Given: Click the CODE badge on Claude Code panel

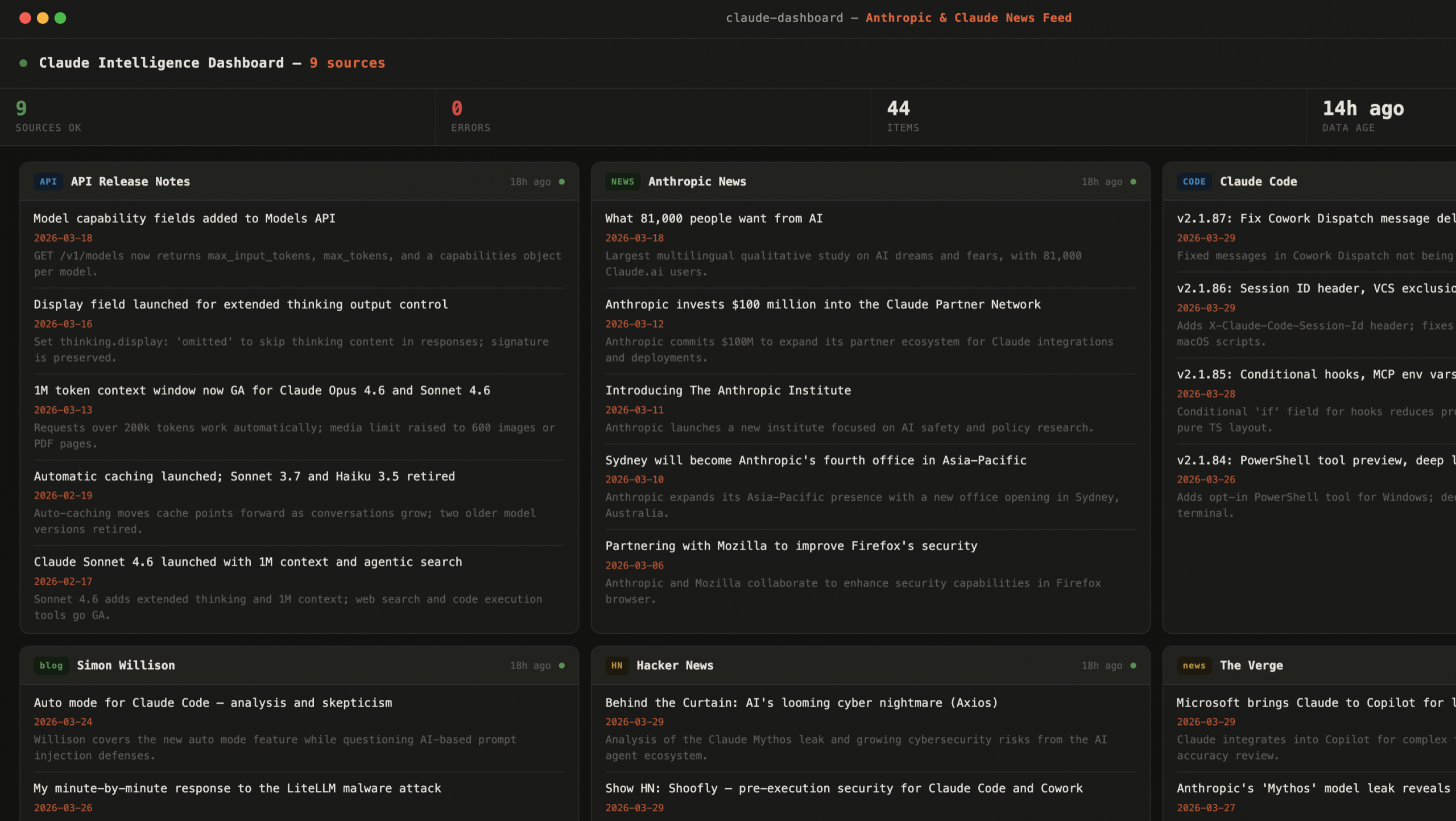Looking at the screenshot, I should coord(1194,181).
